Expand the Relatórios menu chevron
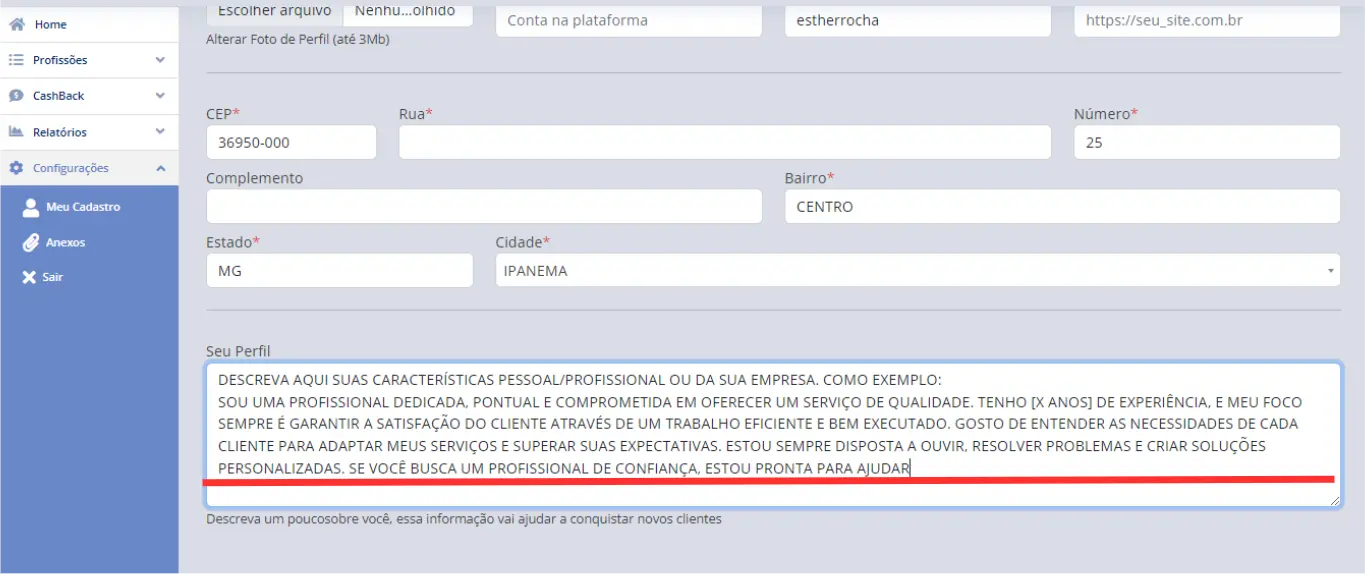The height and width of the screenshot is (574, 1366). (160, 132)
